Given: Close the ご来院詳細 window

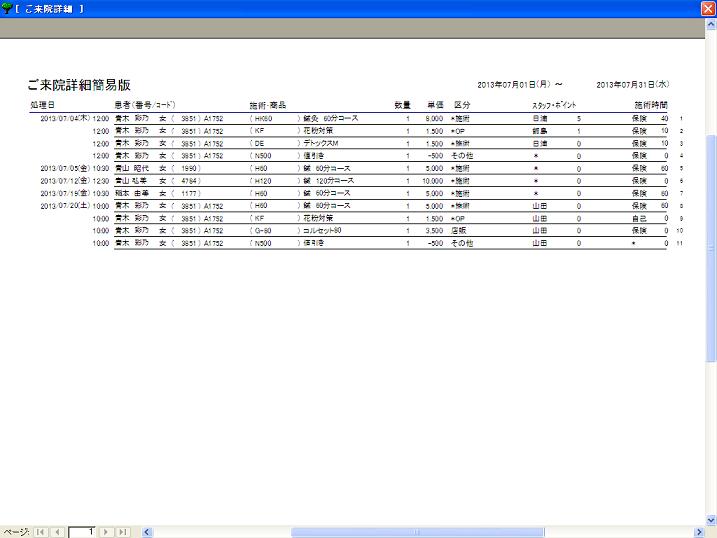Looking at the screenshot, I should coord(708,9).
